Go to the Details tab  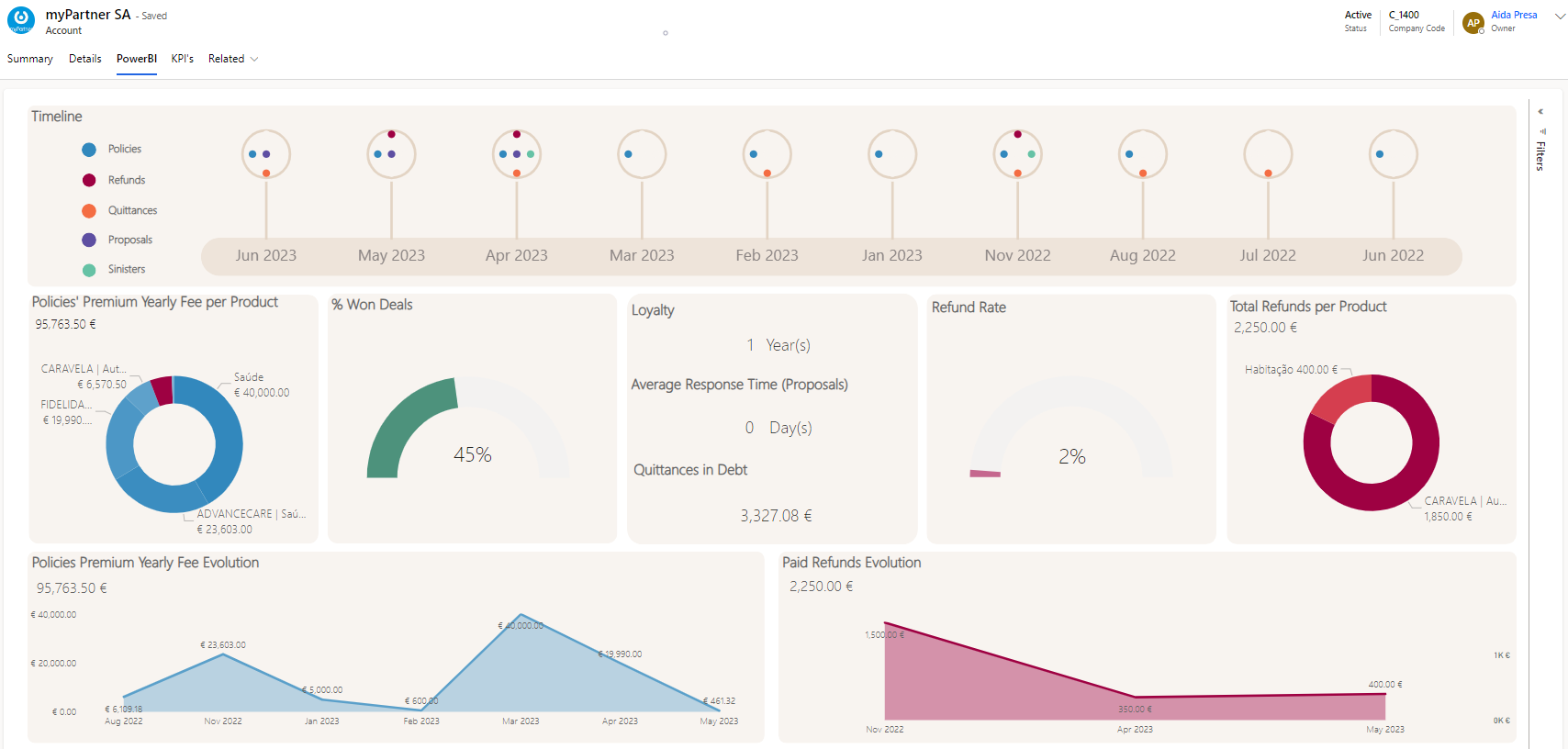84,59
